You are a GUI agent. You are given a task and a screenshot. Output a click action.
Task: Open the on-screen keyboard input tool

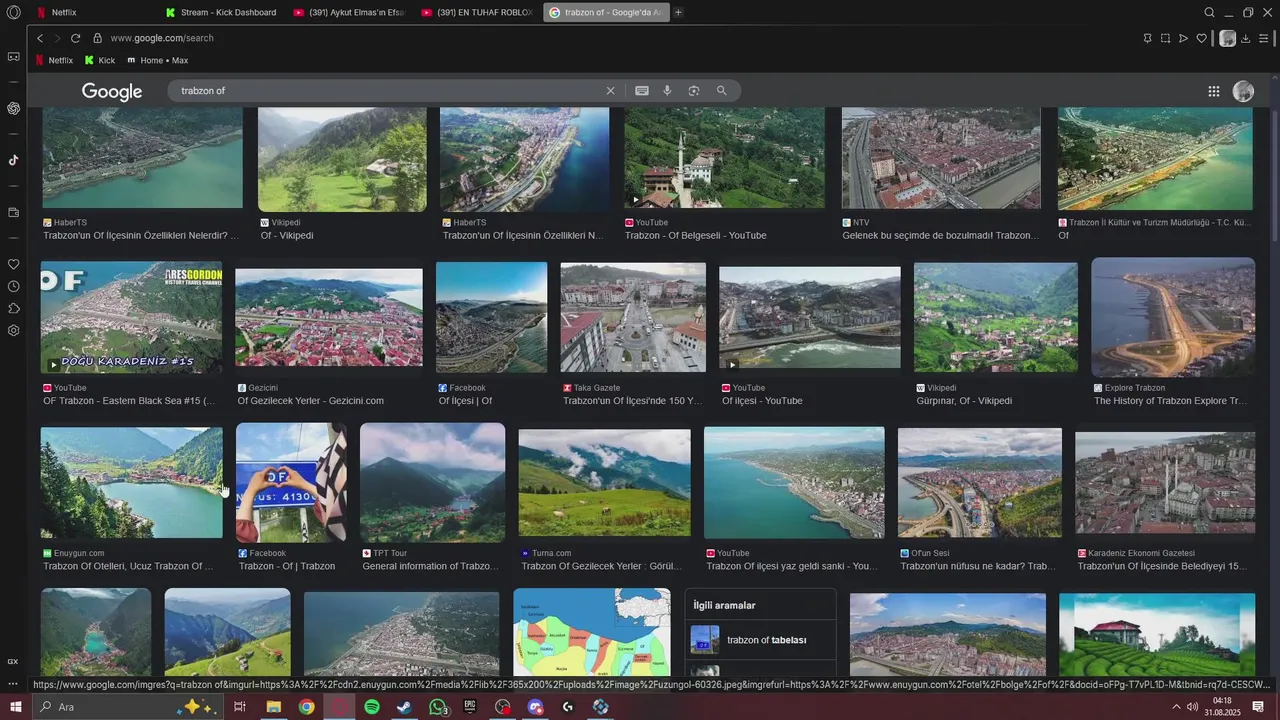point(642,91)
